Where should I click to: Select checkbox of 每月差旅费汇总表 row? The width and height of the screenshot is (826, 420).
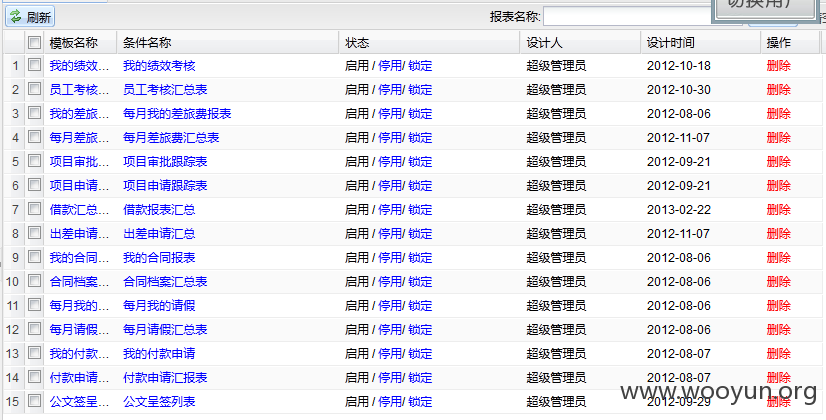pyautogui.click(x=34, y=136)
